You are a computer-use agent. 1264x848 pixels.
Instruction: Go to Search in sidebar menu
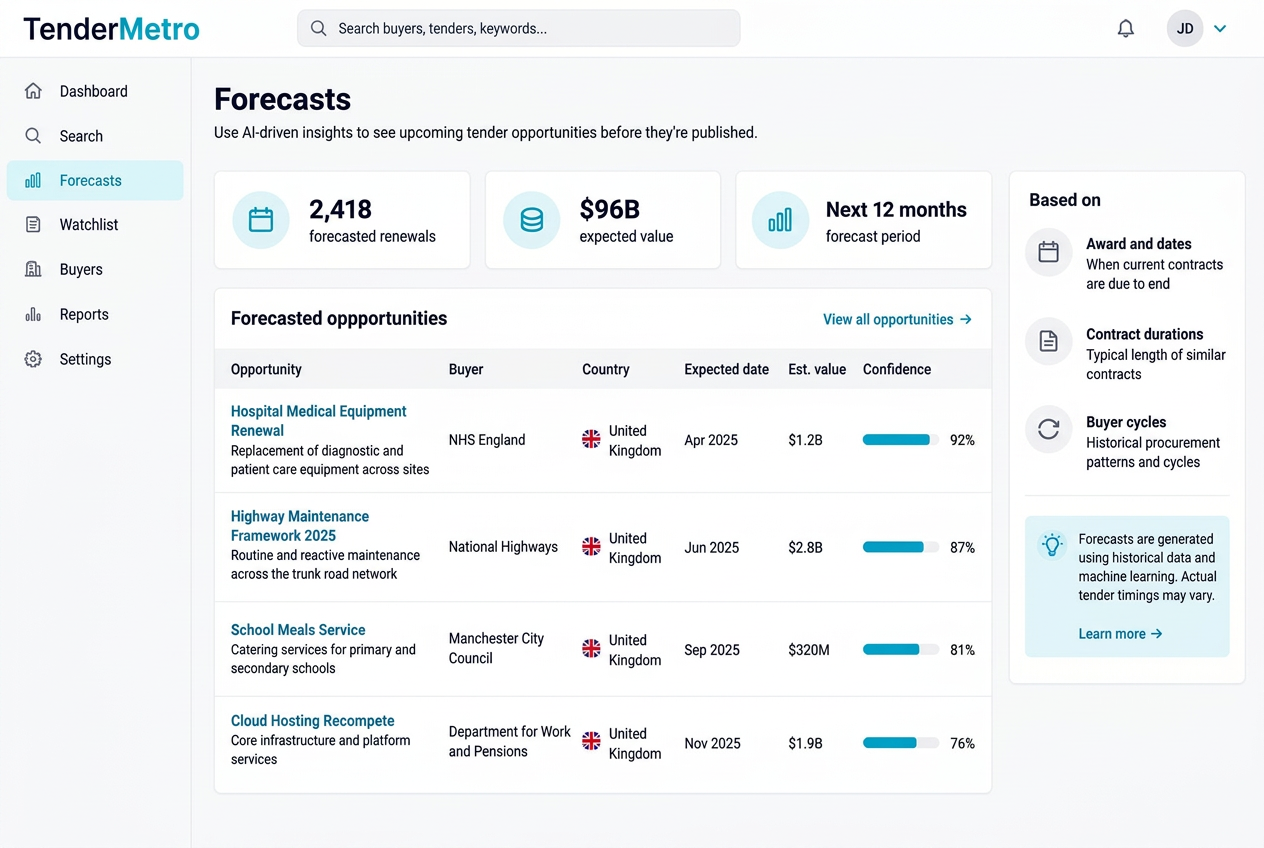95,136
